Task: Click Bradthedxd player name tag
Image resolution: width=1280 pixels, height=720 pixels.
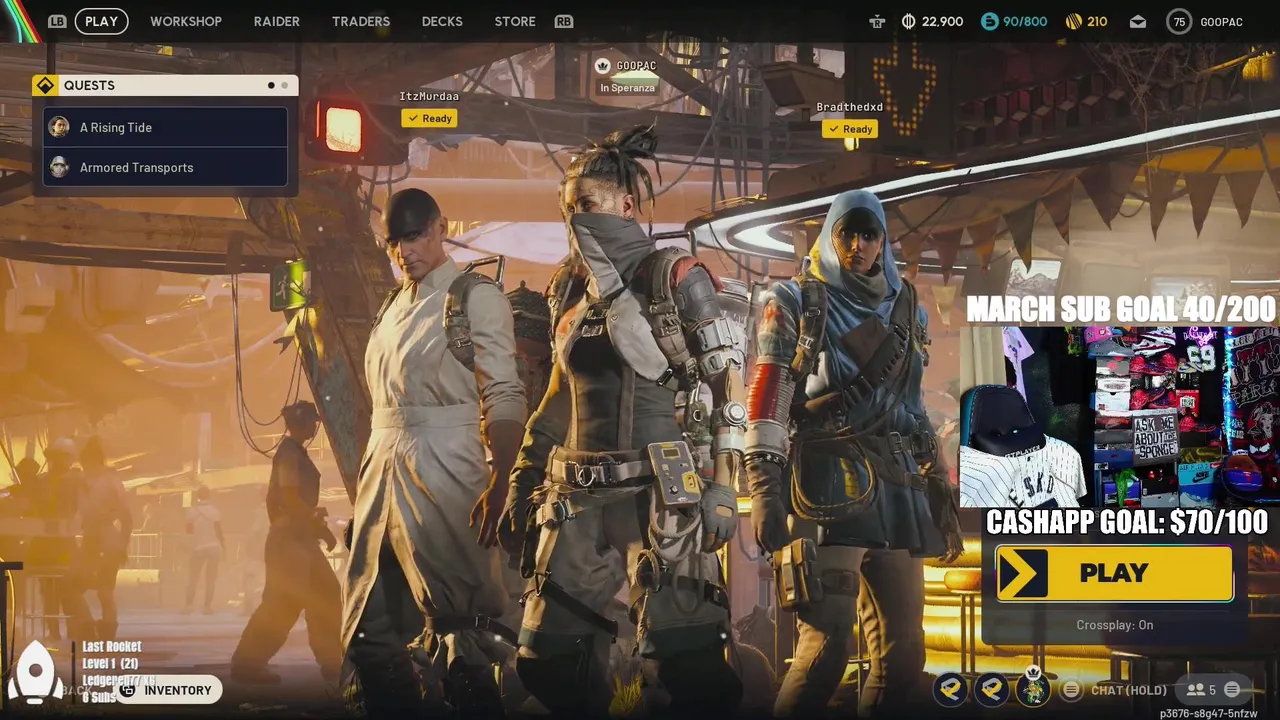Action: [849, 107]
